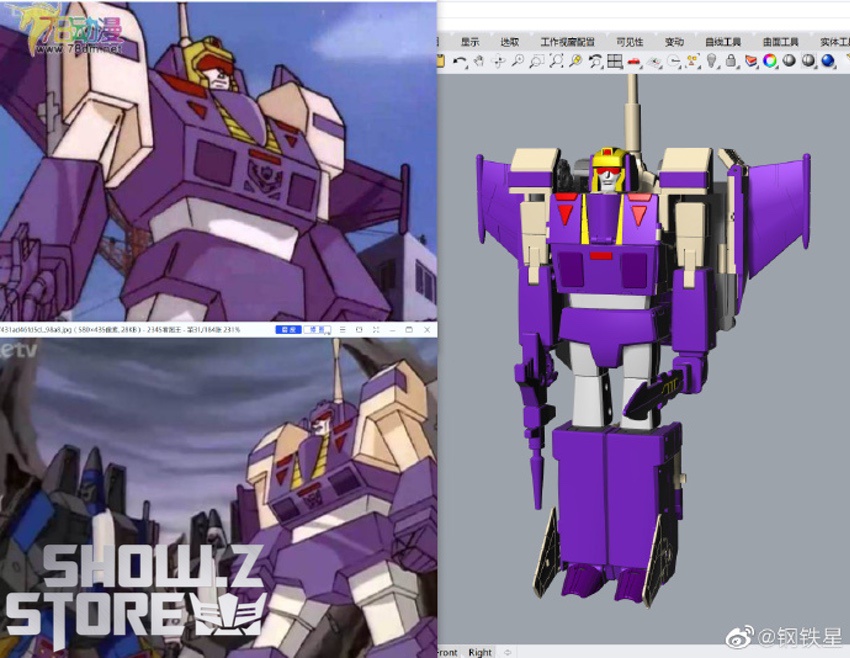
Task: Click the Zoom selected tool with yellow dot
Action: click(x=576, y=61)
